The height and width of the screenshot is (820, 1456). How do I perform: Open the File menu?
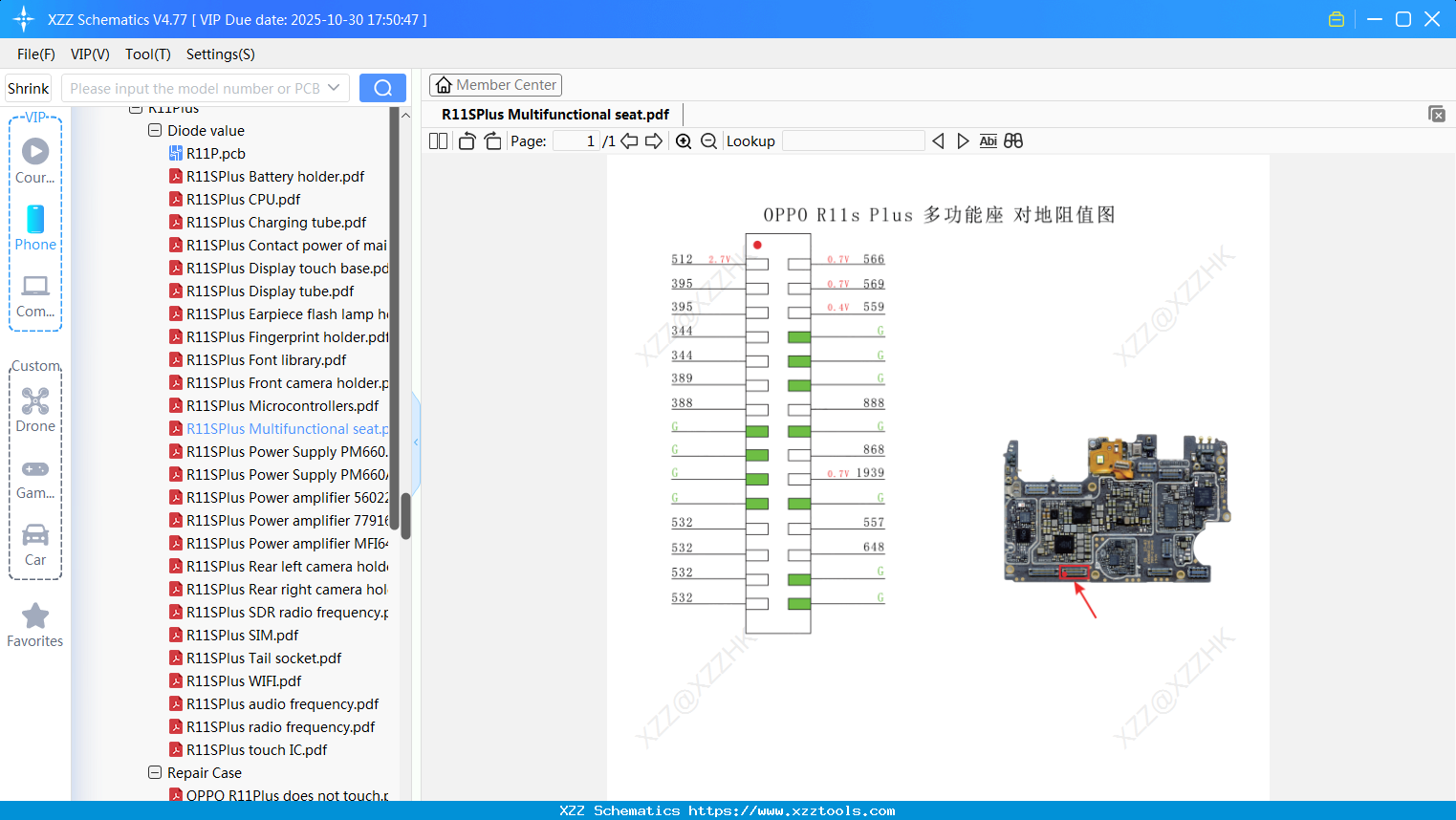36,54
